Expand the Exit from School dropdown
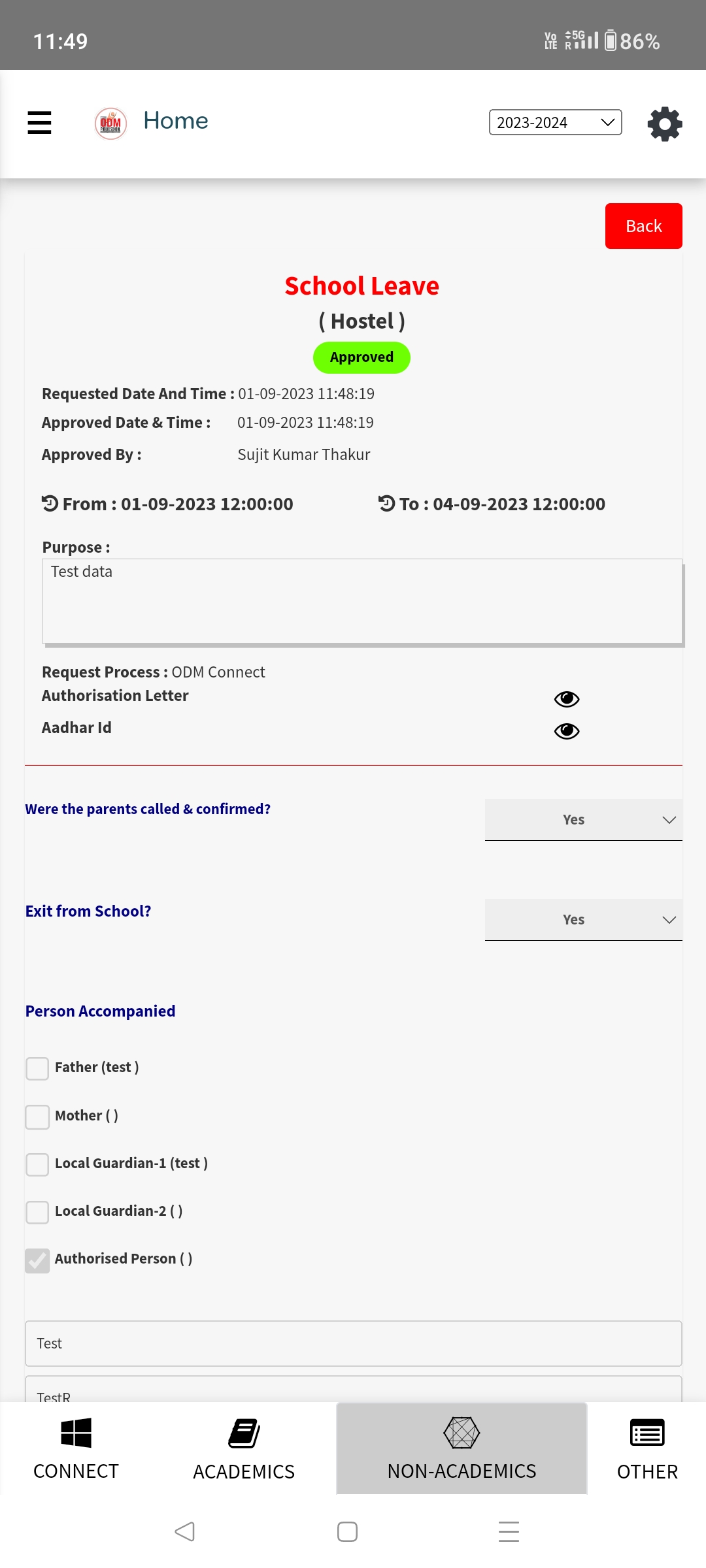Screen dimensions: 706x1568 pos(583,920)
